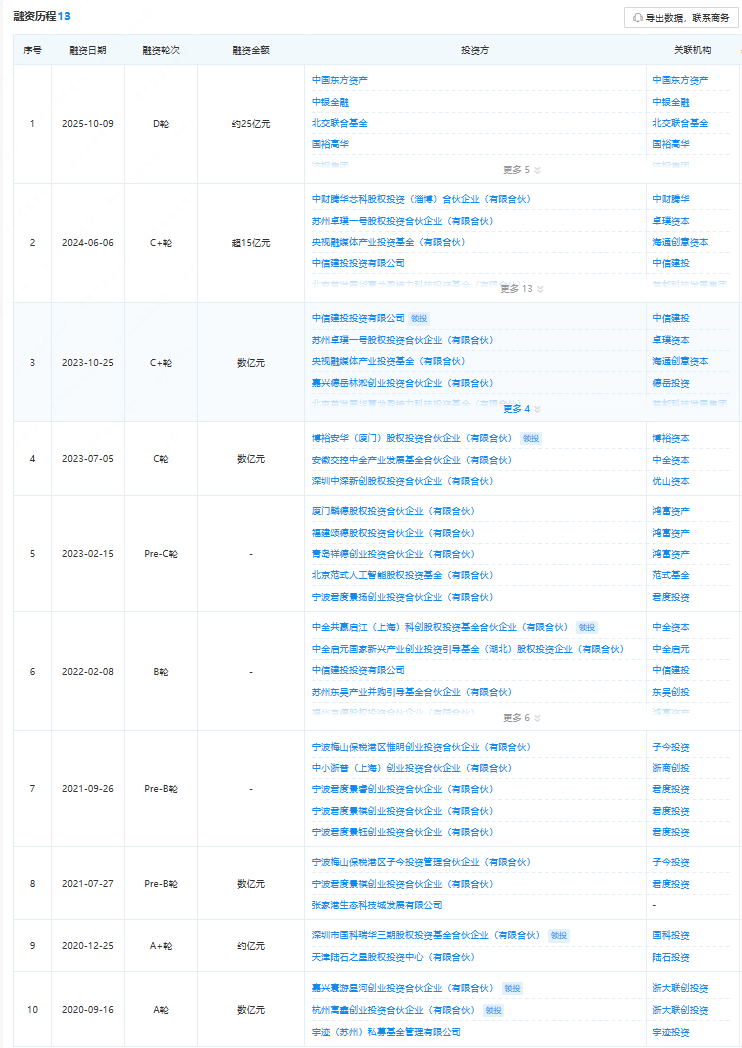The image size is (742, 1048).
Task: Click the 融资金额 column header
Action: pos(251,50)
